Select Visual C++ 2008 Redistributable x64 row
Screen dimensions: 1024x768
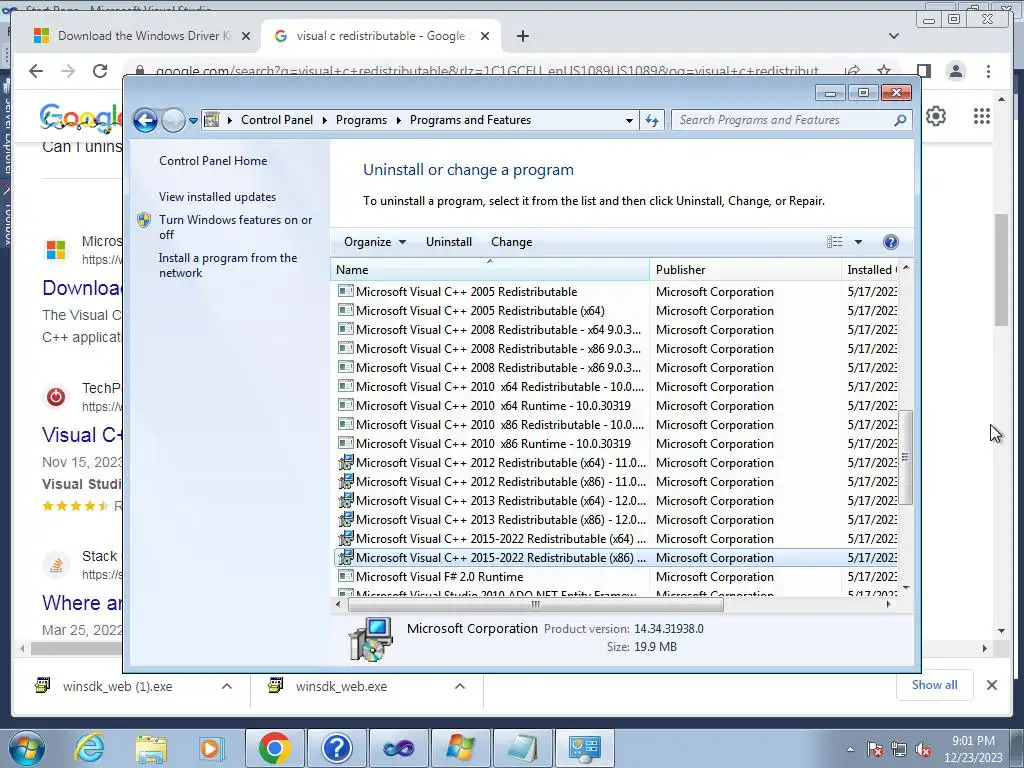[x=616, y=330]
